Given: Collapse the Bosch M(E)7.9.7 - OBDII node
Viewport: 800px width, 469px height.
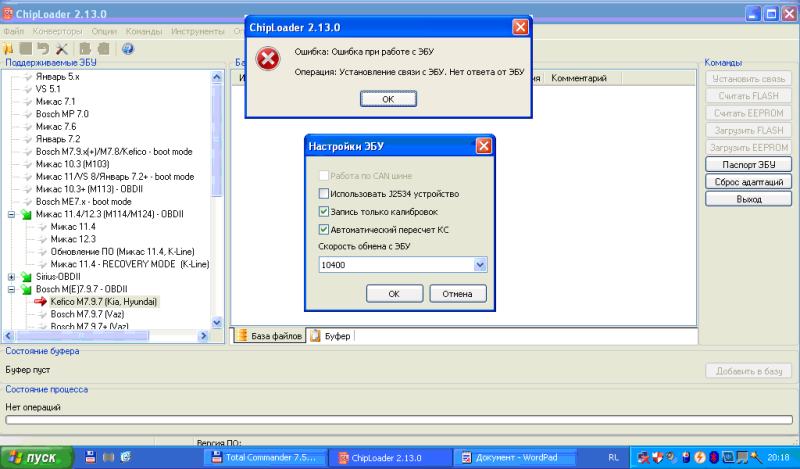Looking at the screenshot, I should coord(11,289).
